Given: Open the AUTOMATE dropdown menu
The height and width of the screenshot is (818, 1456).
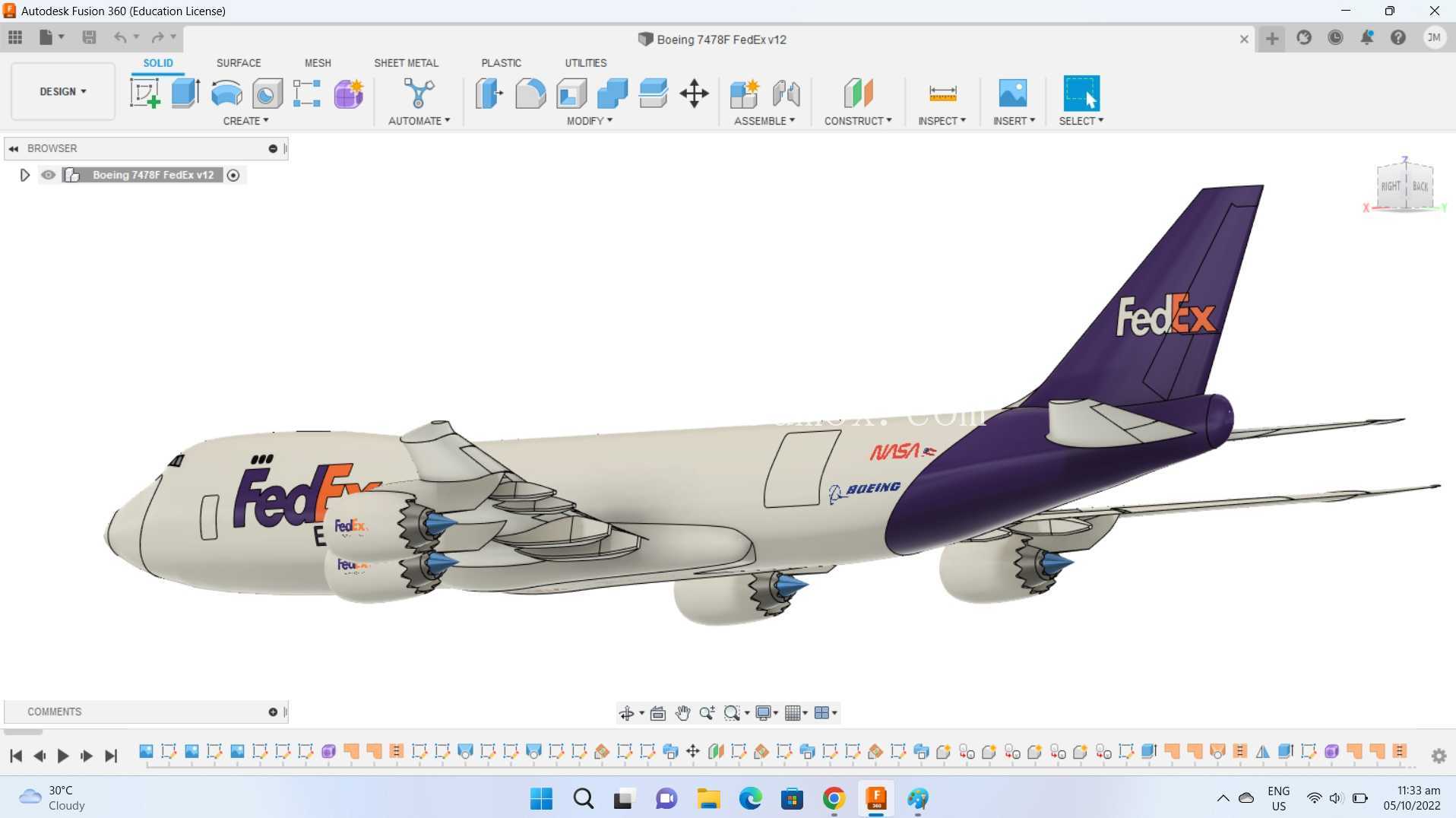Looking at the screenshot, I should (x=419, y=121).
